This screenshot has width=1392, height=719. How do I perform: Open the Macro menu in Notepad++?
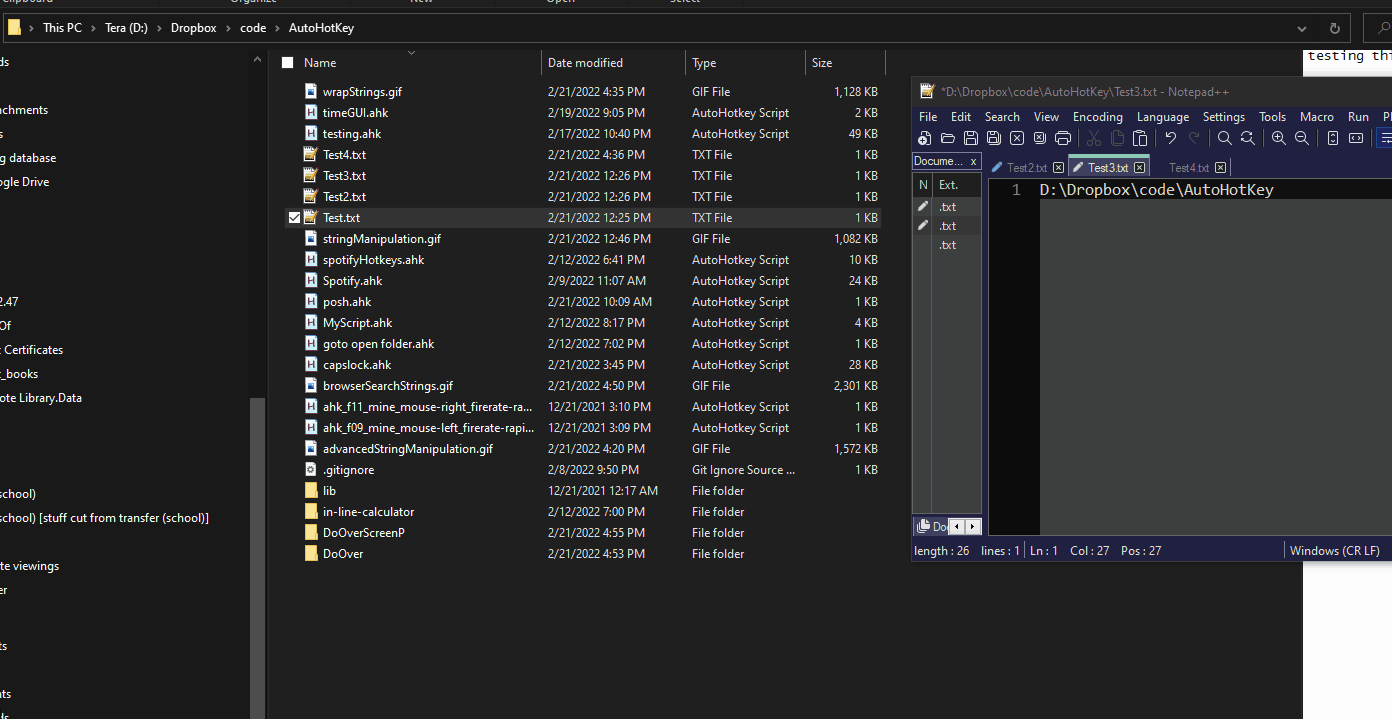[x=1317, y=117]
